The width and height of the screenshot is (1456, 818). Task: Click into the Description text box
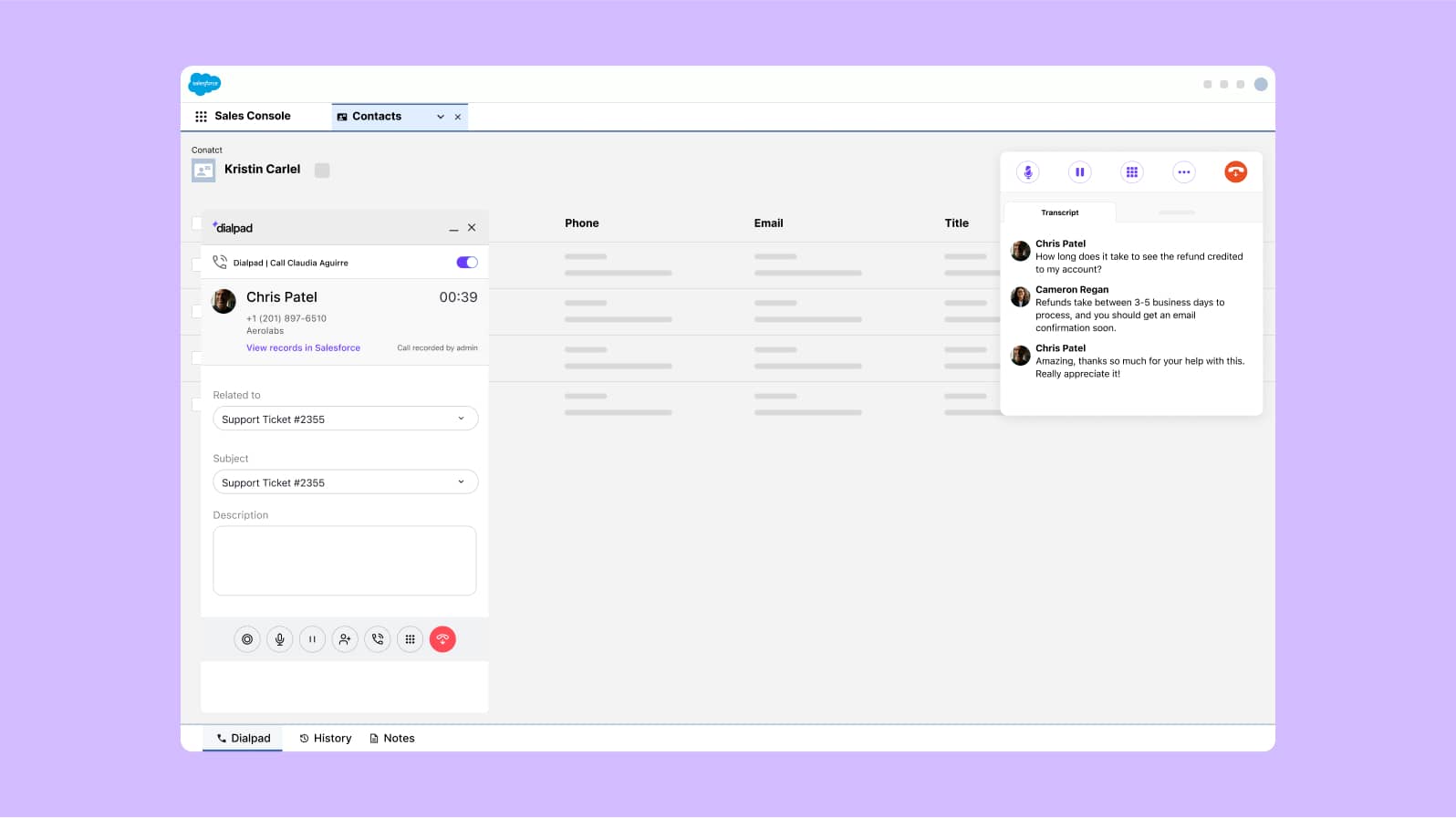345,561
